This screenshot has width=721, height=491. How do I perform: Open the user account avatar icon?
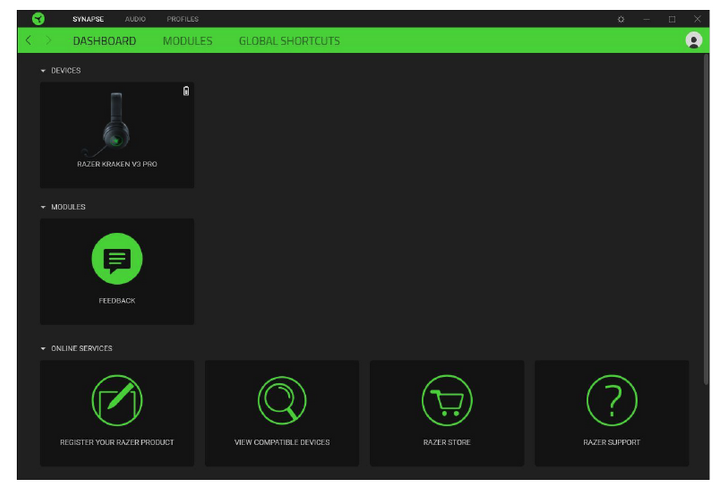click(x=693, y=40)
